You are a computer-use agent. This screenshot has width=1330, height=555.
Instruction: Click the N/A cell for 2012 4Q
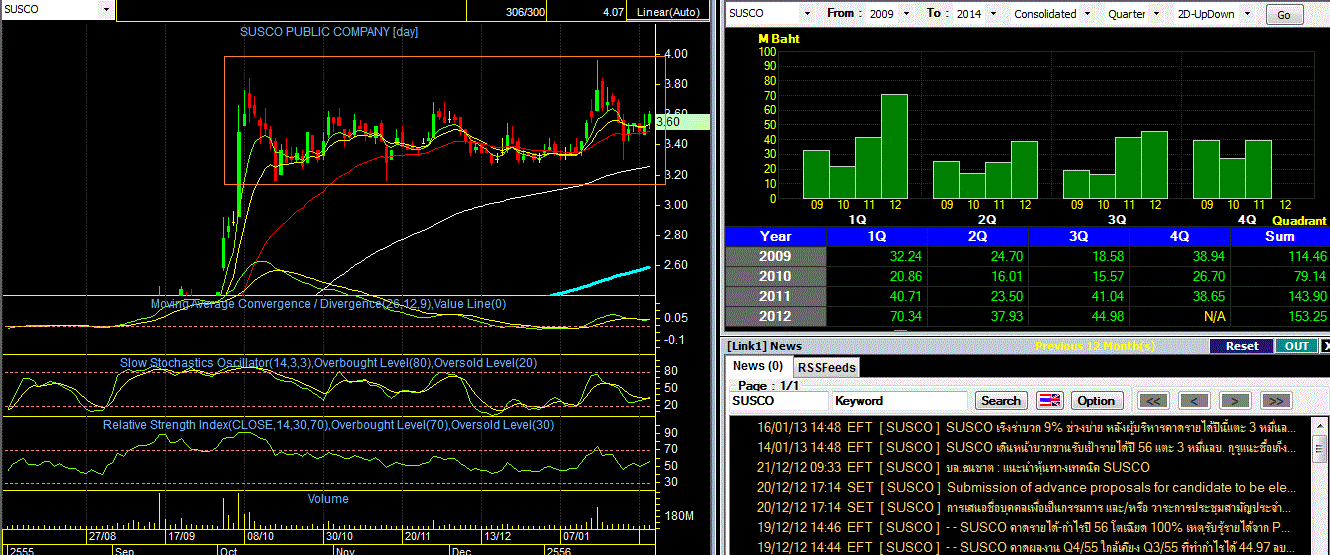[1180, 316]
